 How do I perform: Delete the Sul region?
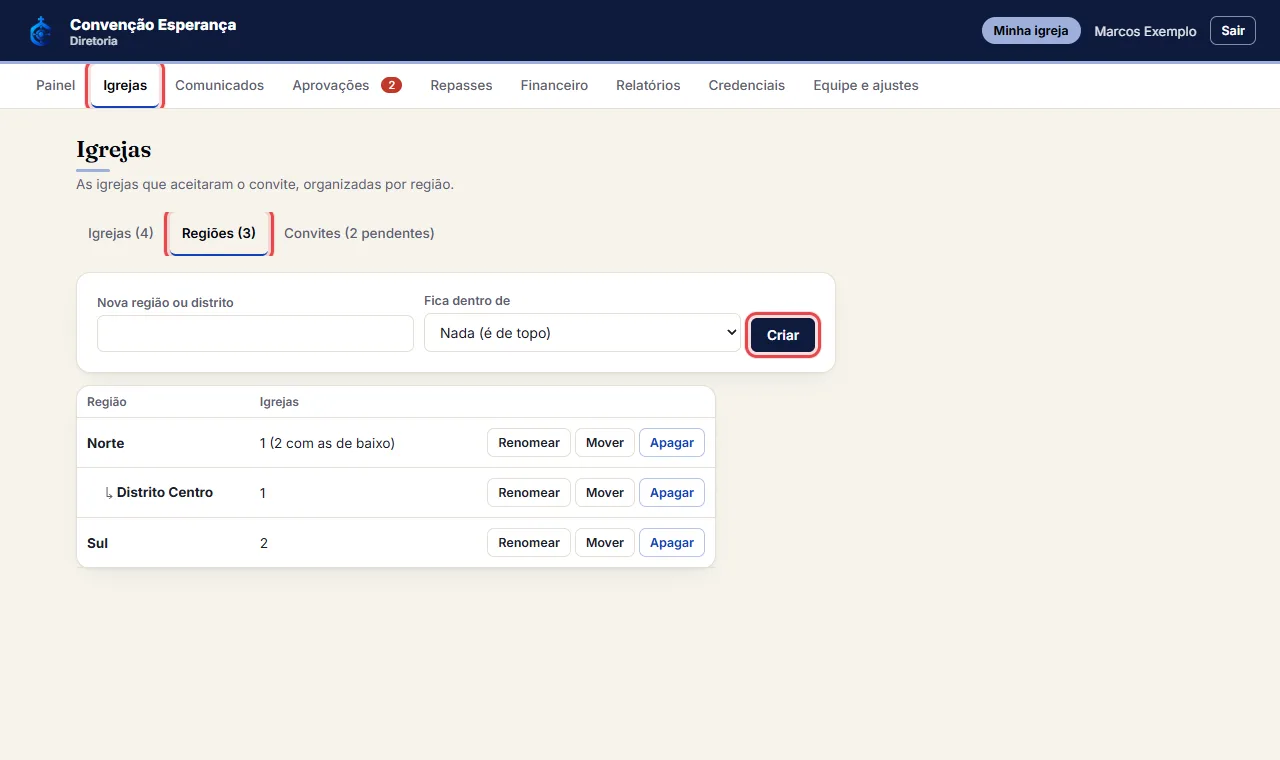tap(672, 543)
